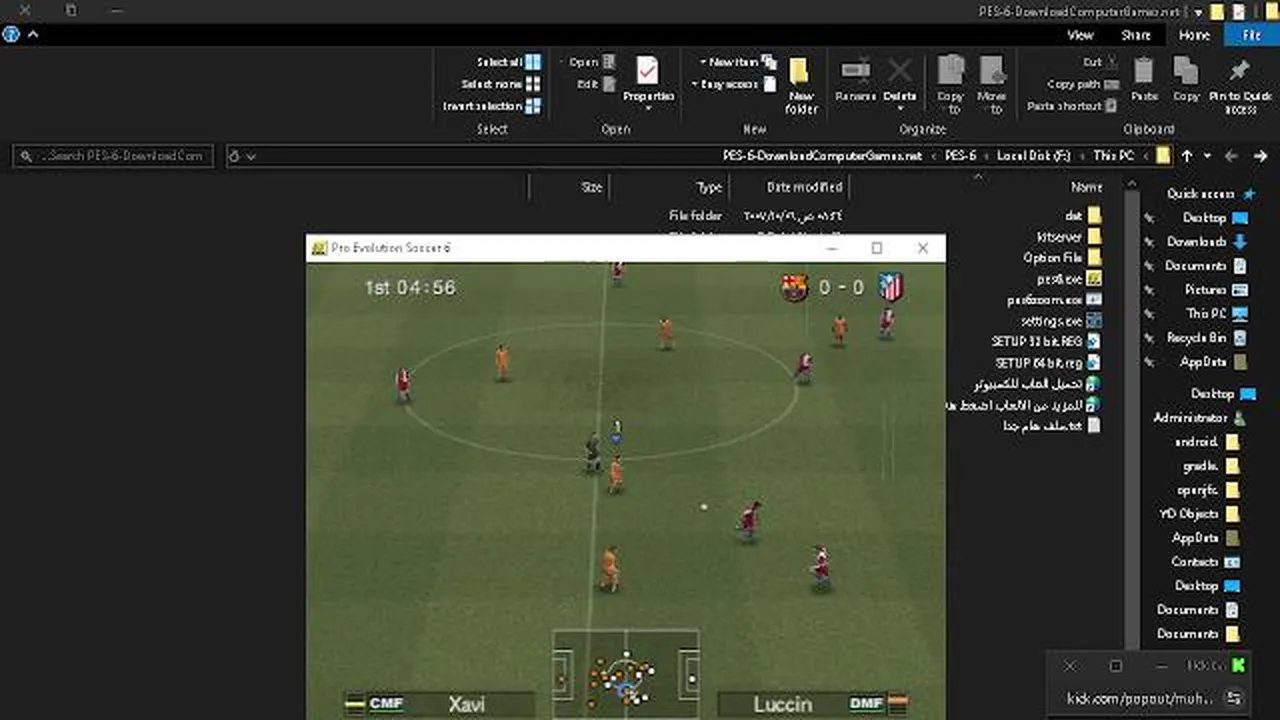Open site settings icon beside the kick.com URL
Screen dimensions: 1280x720
point(1234,697)
